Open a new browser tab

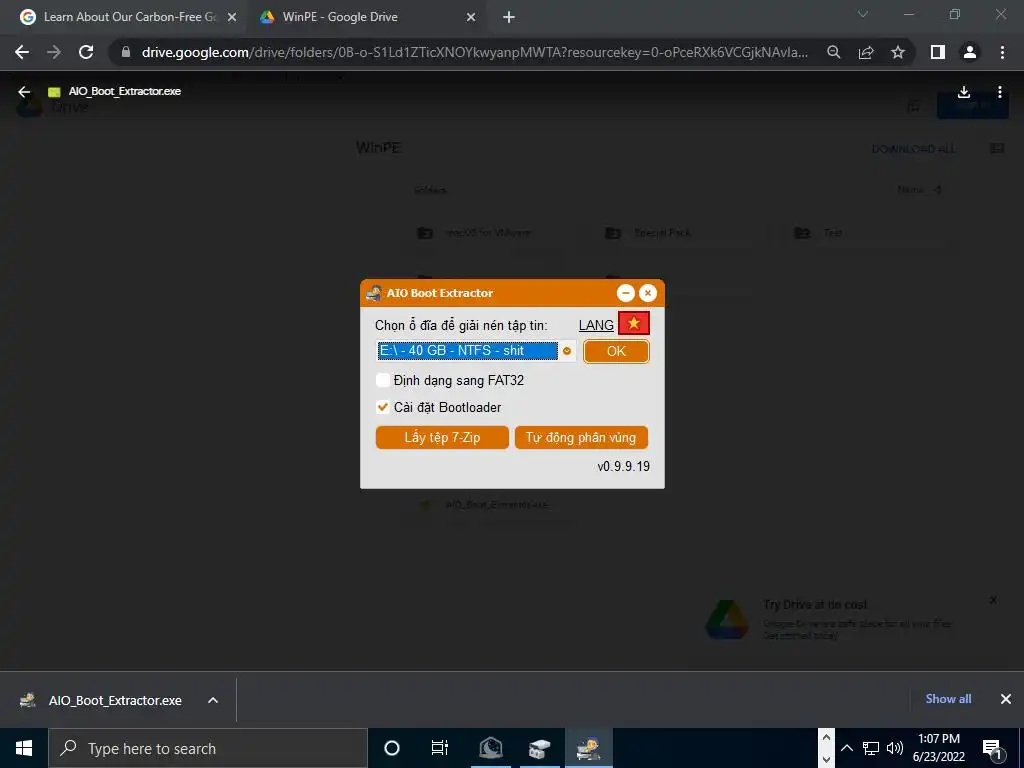[509, 18]
